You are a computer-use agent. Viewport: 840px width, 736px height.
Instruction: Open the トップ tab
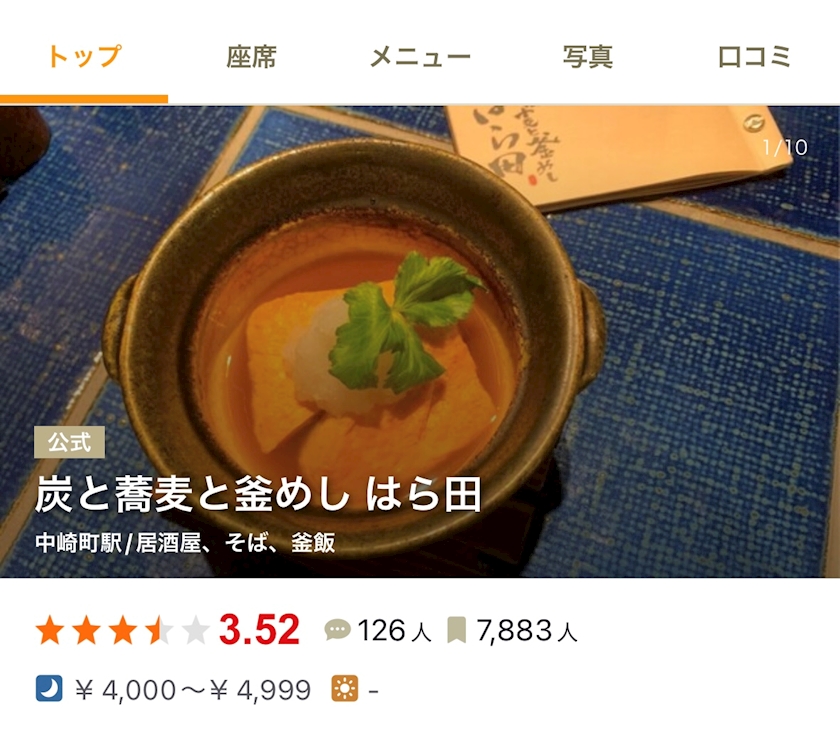point(84,56)
